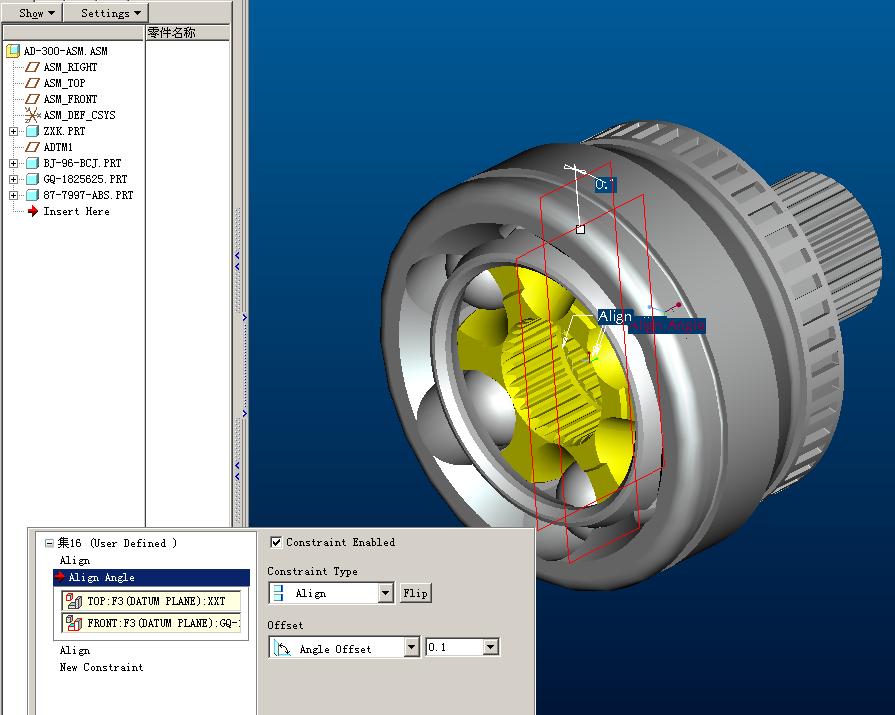Open the Angle Offset type dropdown

411,648
